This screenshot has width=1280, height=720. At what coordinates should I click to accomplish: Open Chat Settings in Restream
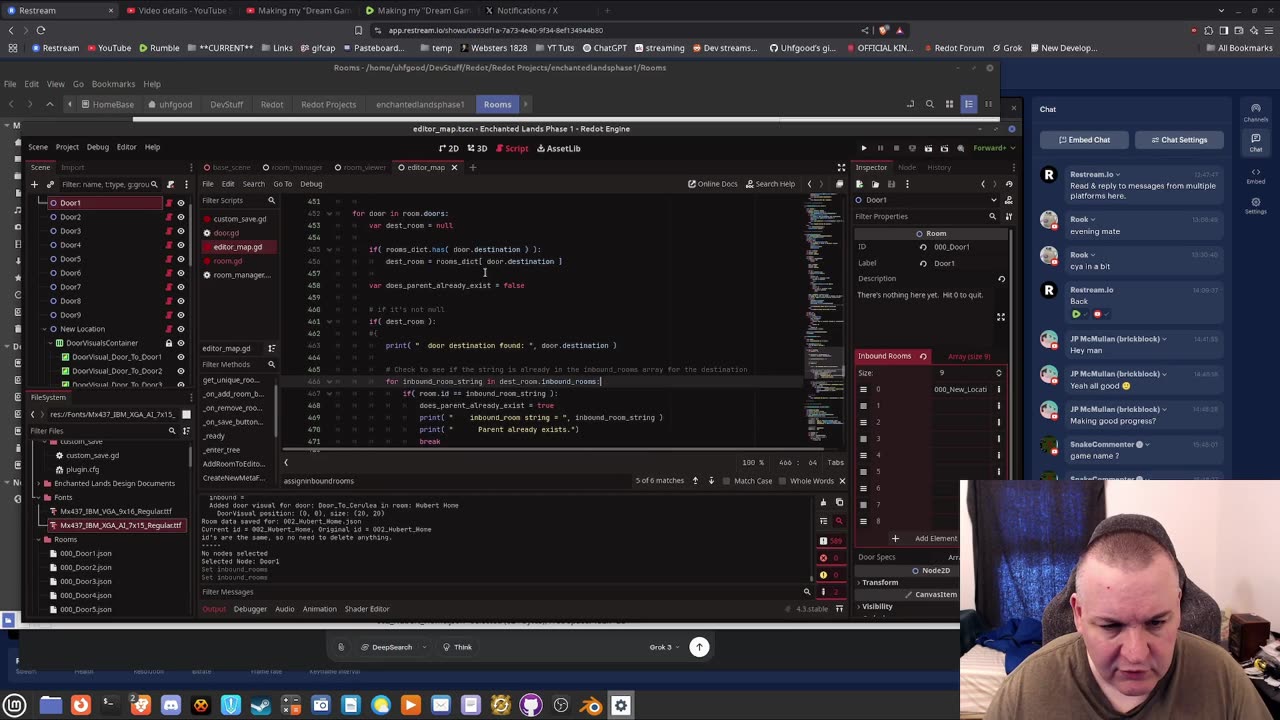(x=1178, y=140)
